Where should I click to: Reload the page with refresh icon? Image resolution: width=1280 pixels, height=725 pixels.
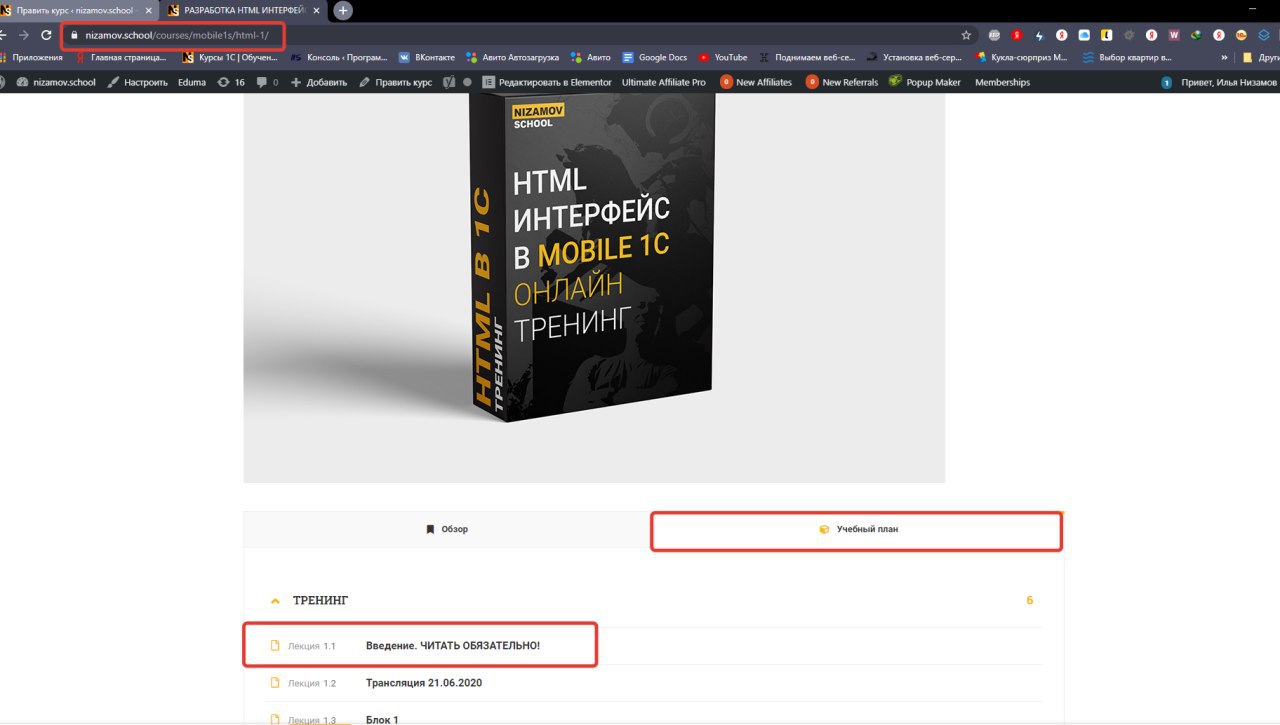point(46,34)
